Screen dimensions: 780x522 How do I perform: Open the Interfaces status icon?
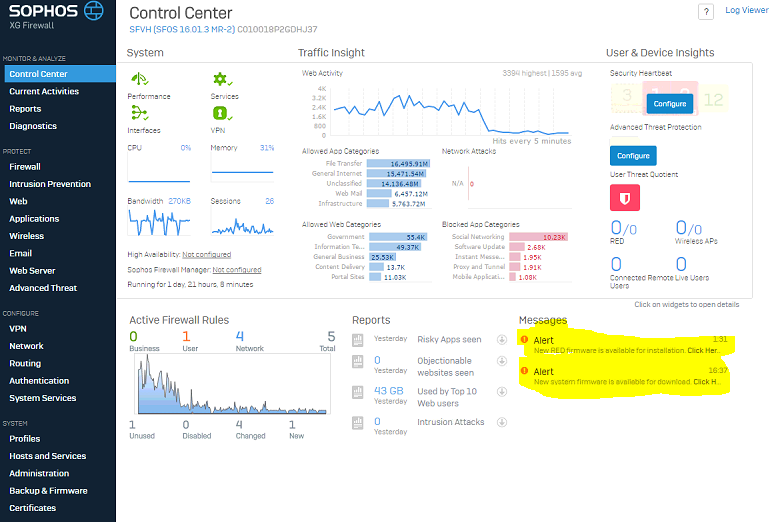tap(140, 113)
